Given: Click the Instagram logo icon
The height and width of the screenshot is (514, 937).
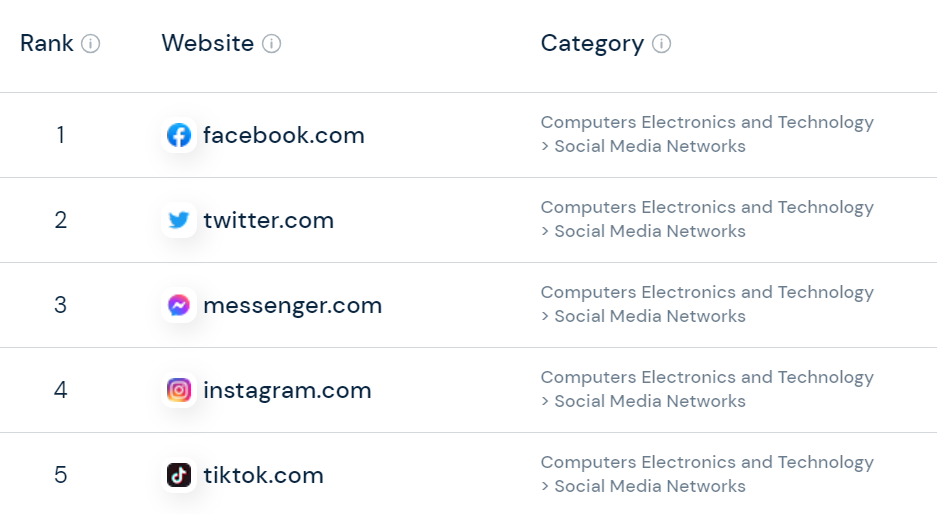Looking at the screenshot, I should pyautogui.click(x=179, y=390).
